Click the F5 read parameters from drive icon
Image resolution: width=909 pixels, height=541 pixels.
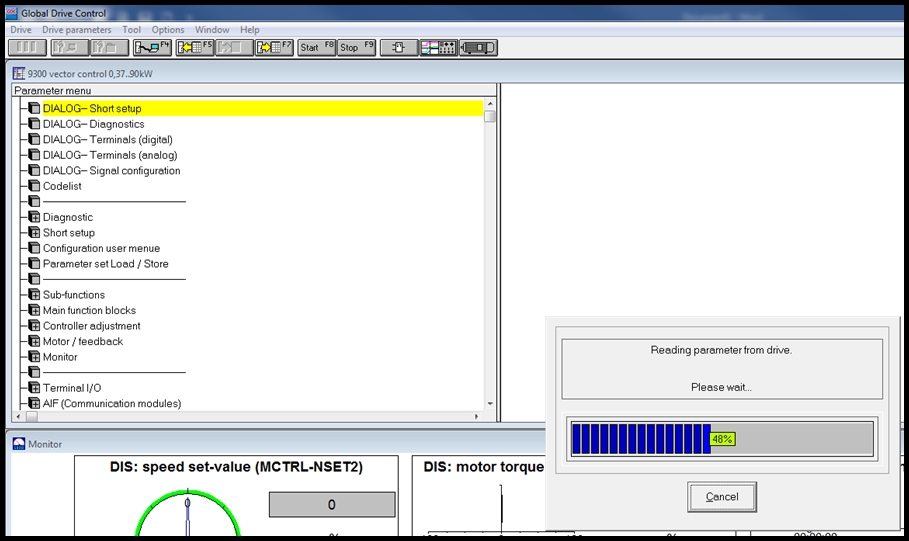point(195,48)
